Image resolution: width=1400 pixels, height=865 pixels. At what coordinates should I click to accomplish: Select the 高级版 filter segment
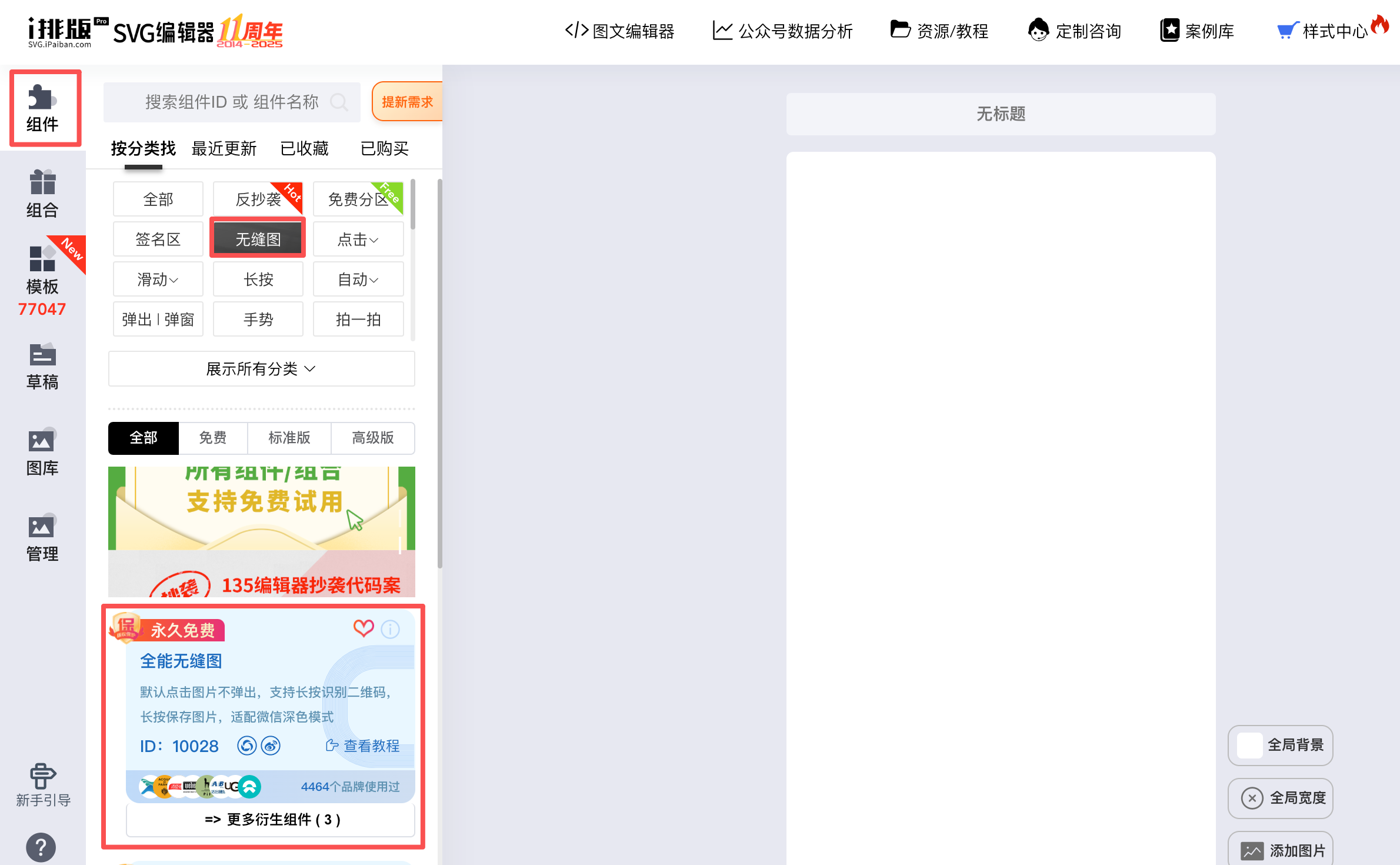372,438
